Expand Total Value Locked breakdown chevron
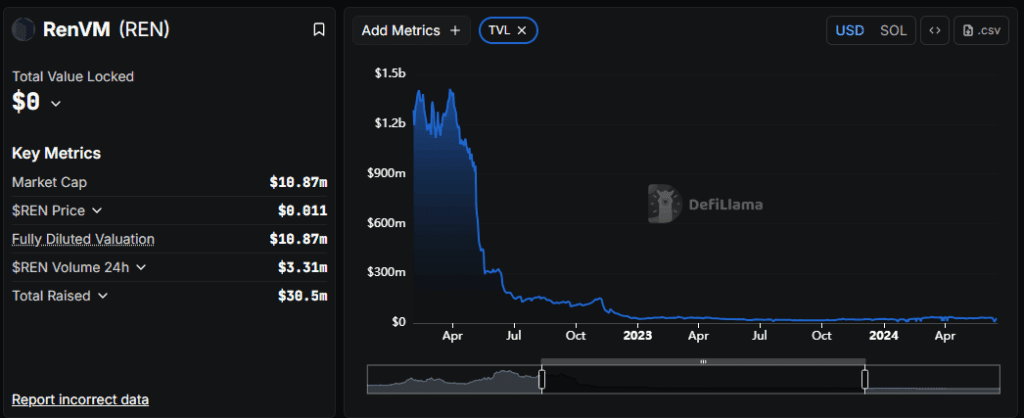1024x418 pixels. (x=56, y=103)
